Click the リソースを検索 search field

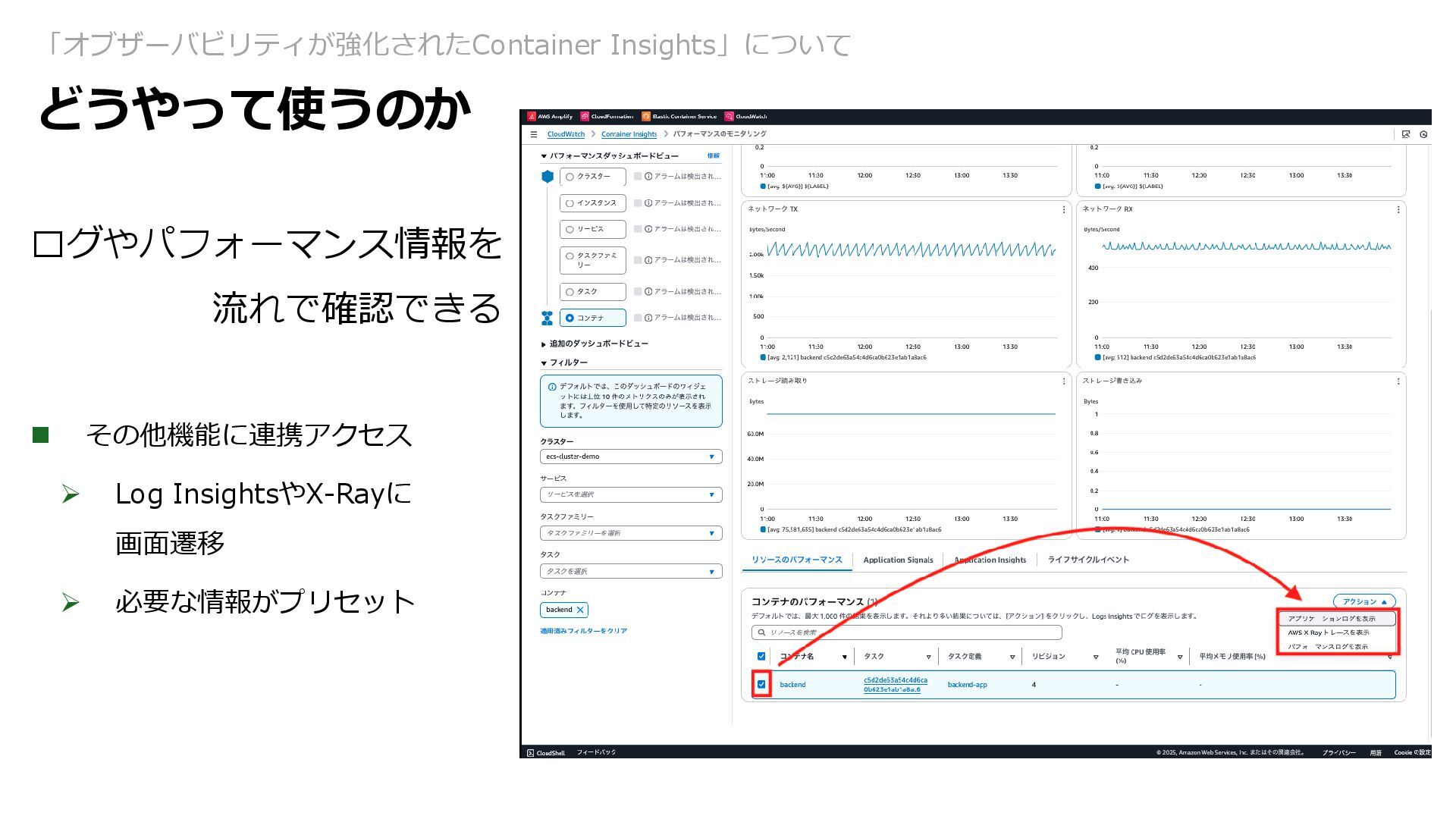tap(906, 632)
